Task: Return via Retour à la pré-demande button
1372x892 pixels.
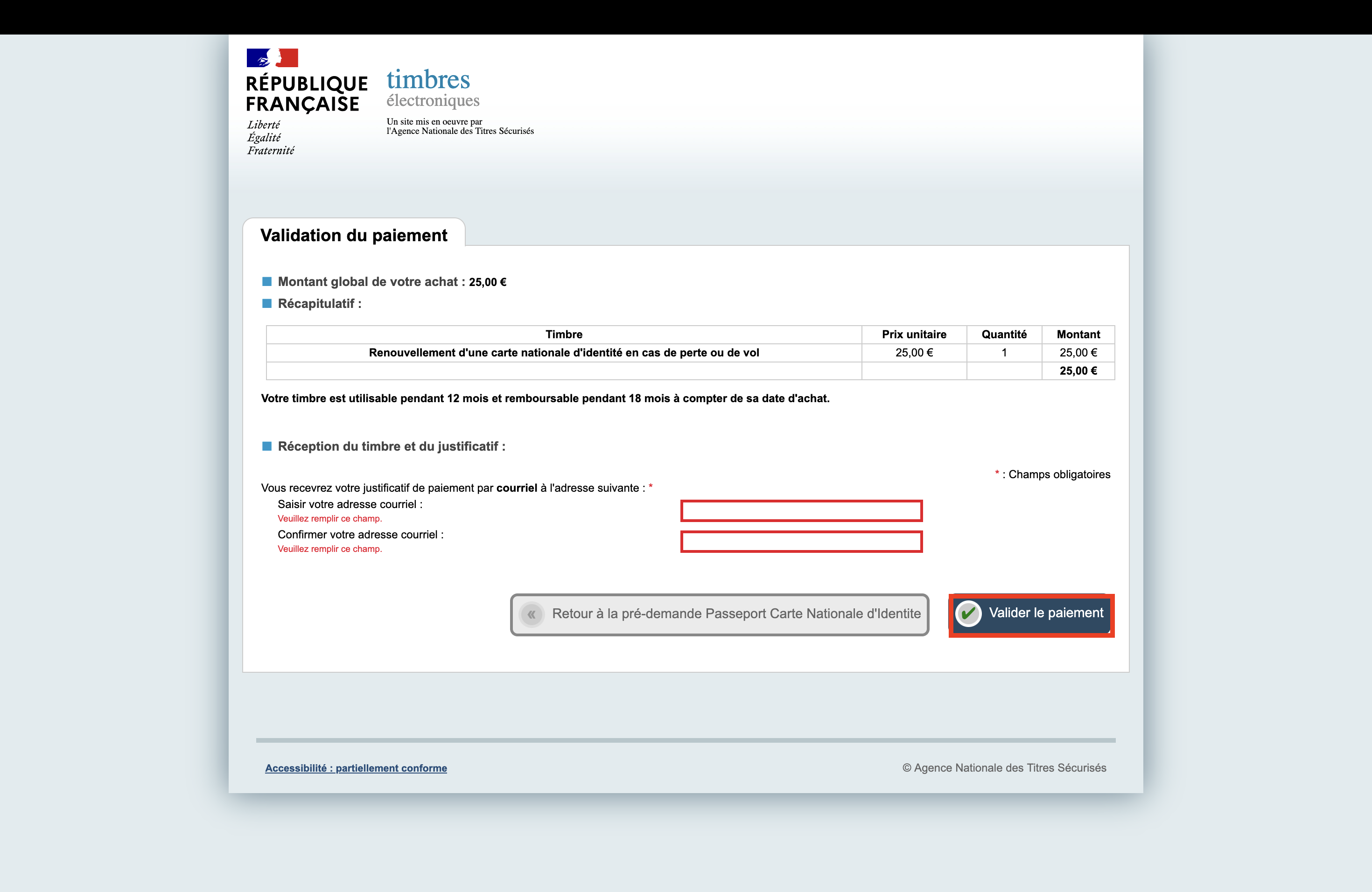Action: [719, 614]
